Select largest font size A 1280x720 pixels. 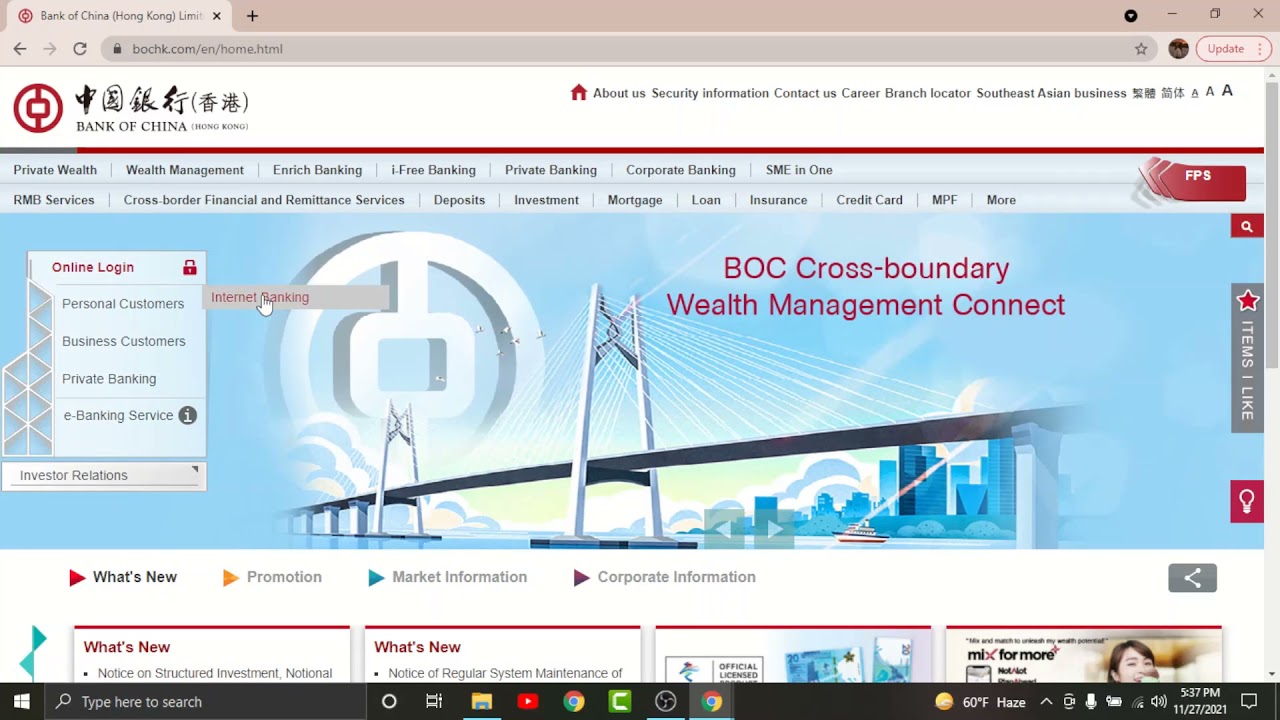click(x=1227, y=91)
